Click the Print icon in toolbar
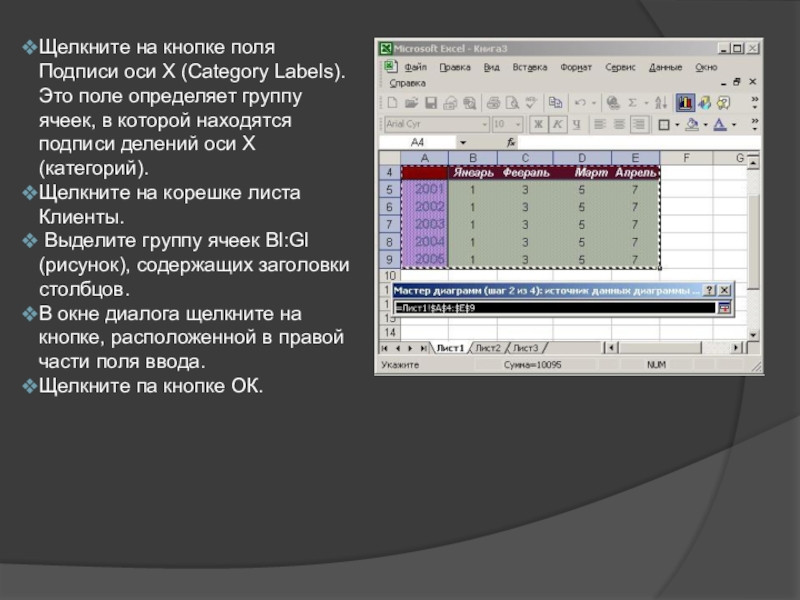The width and height of the screenshot is (800, 600). pyautogui.click(x=492, y=103)
